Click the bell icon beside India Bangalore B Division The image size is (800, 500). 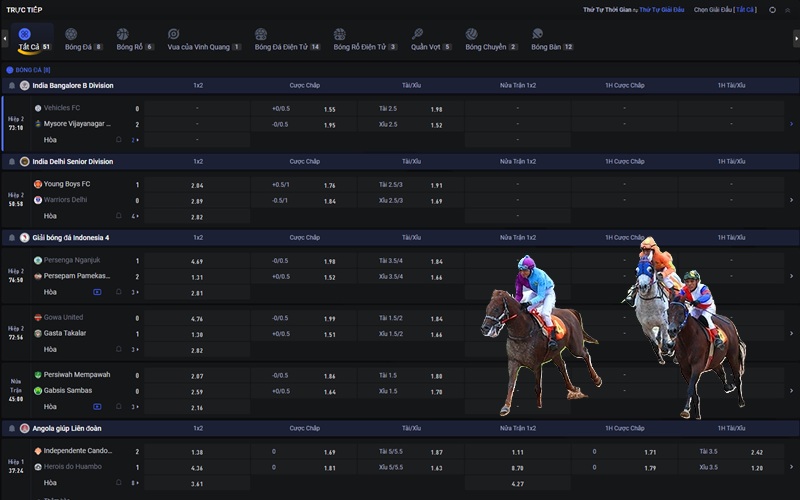(11, 86)
